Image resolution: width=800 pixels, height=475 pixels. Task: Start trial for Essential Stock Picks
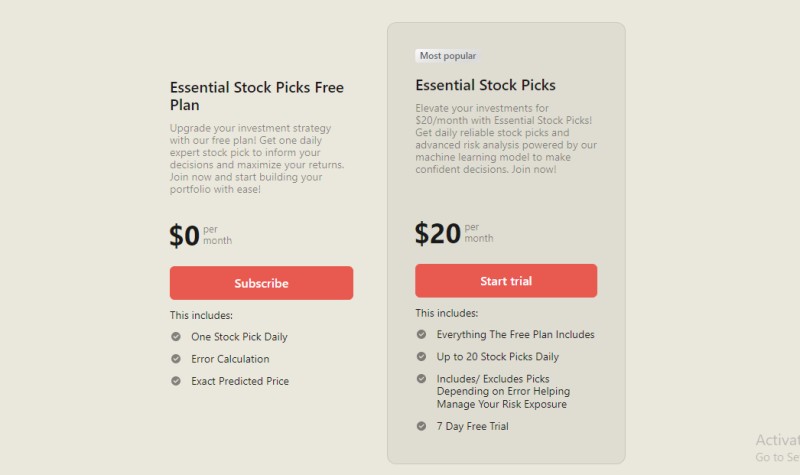(506, 281)
